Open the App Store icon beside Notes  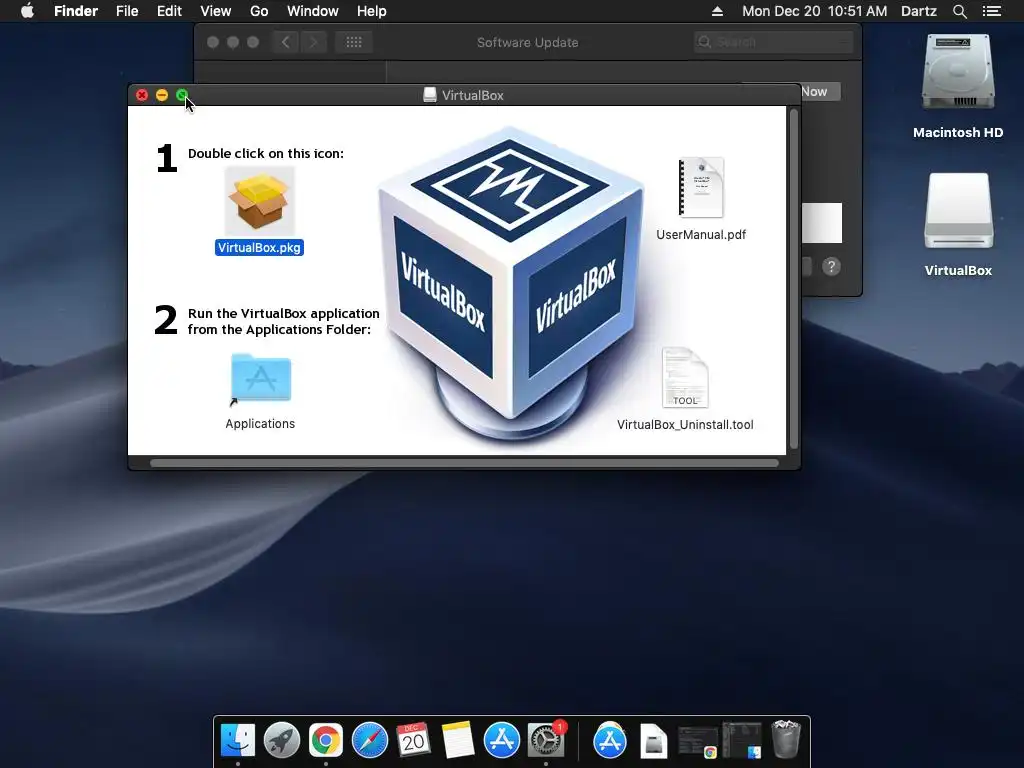click(x=502, y=741)
